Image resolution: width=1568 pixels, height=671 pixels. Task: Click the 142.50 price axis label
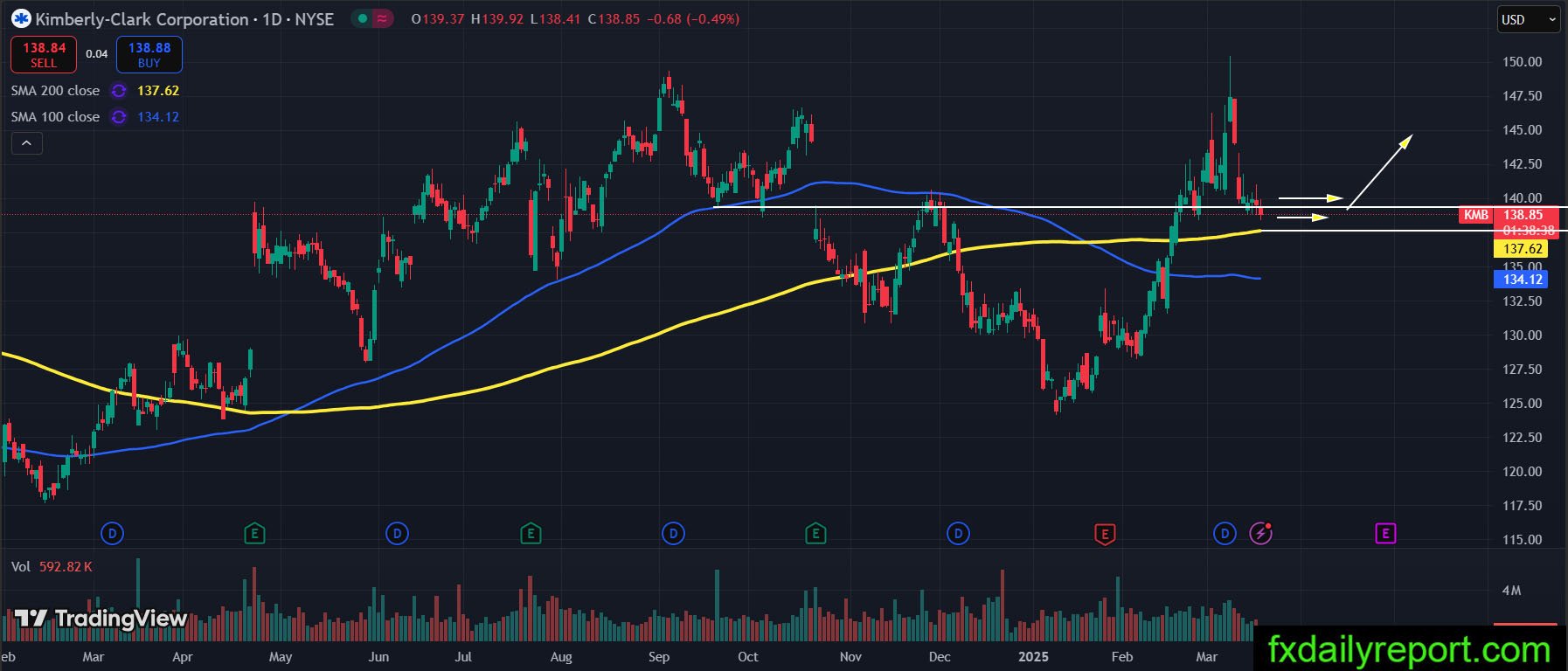pos(1523,164)
